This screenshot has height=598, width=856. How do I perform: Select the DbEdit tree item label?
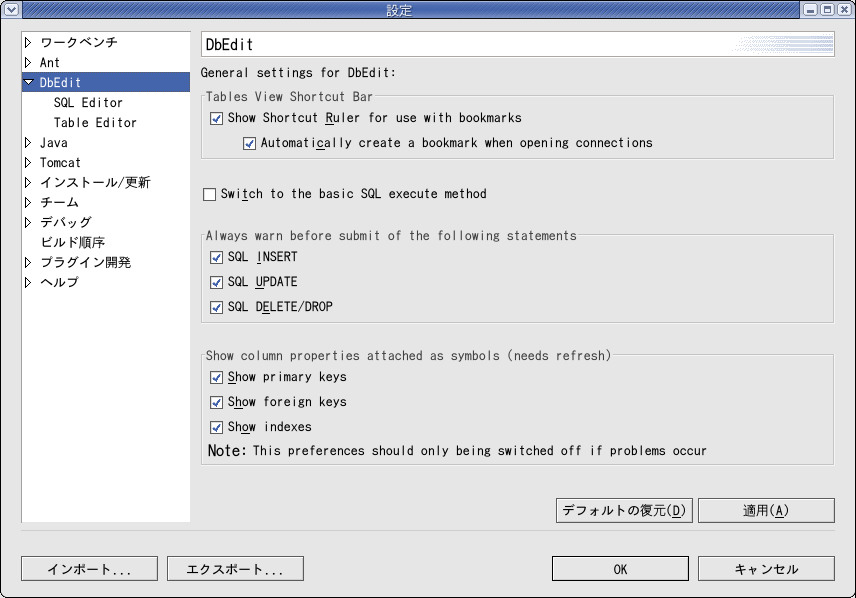(x=60, y=82)
